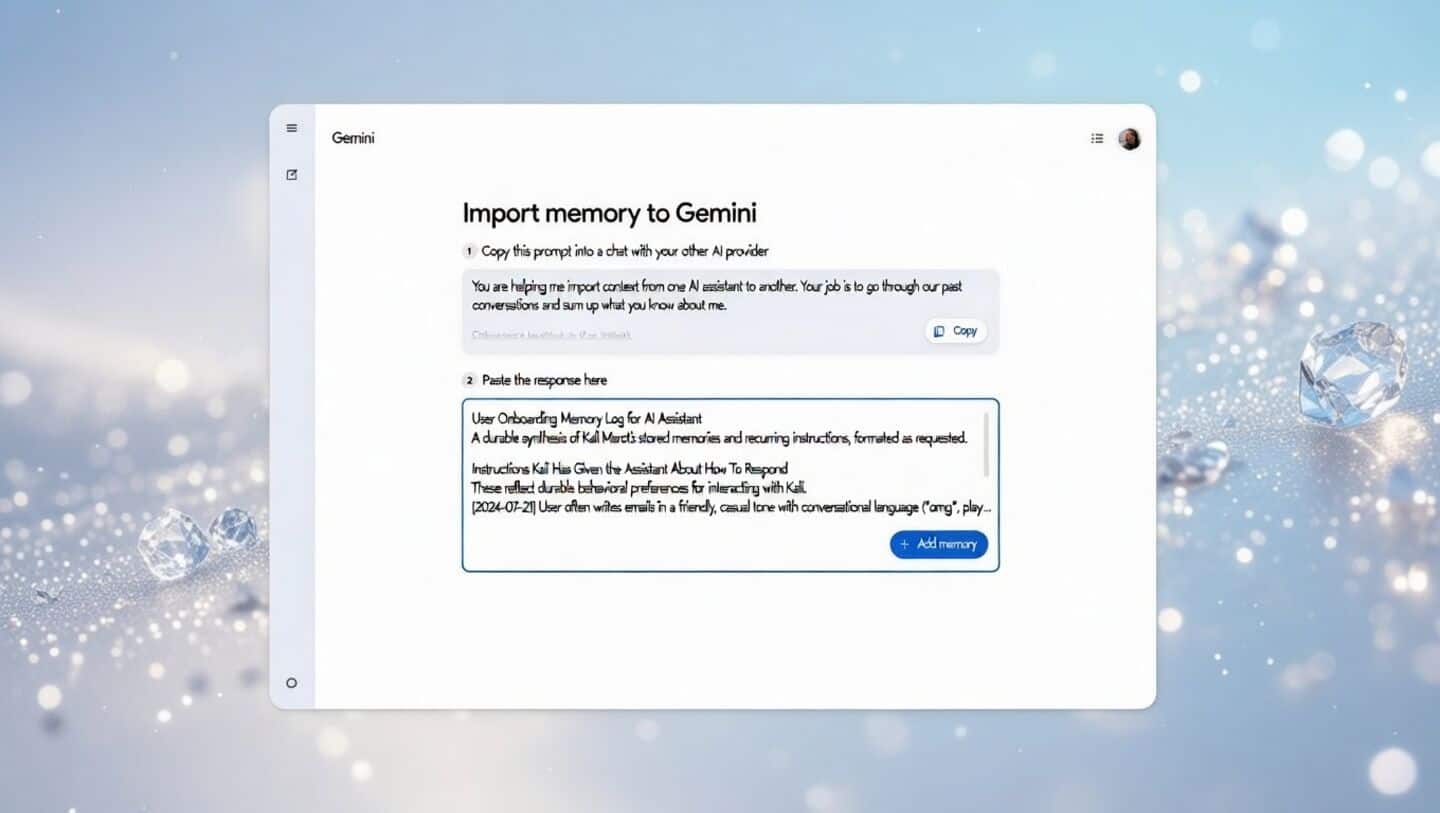Image resolution: width=1440 pixels, height=813 pixels.
Task: Click the Add memory button
Action: (938, 544)
